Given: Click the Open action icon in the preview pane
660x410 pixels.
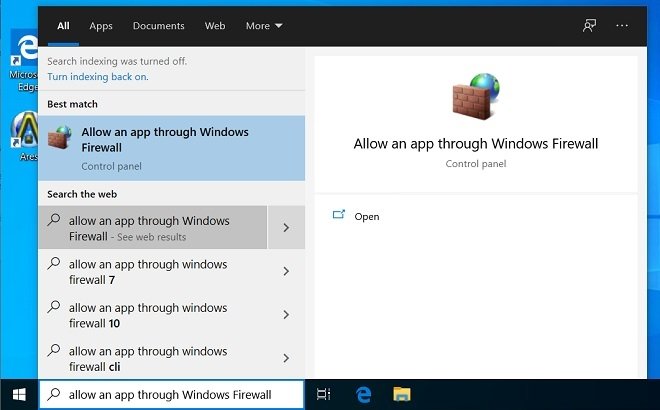Looking at the screenshot, I should 339,215.
